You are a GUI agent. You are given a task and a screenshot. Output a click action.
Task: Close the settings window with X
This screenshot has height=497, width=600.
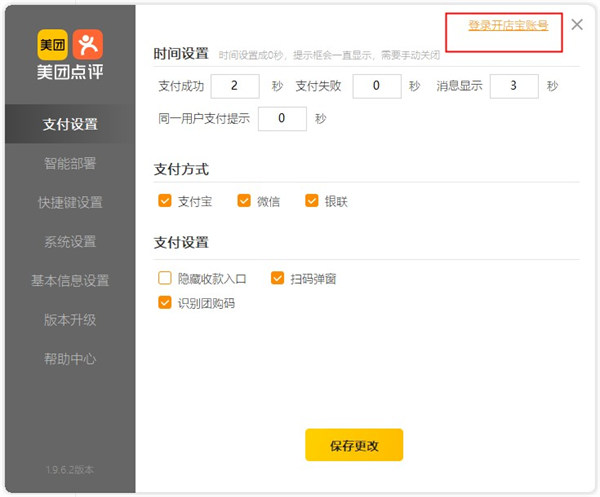click(x=577, y=25)
